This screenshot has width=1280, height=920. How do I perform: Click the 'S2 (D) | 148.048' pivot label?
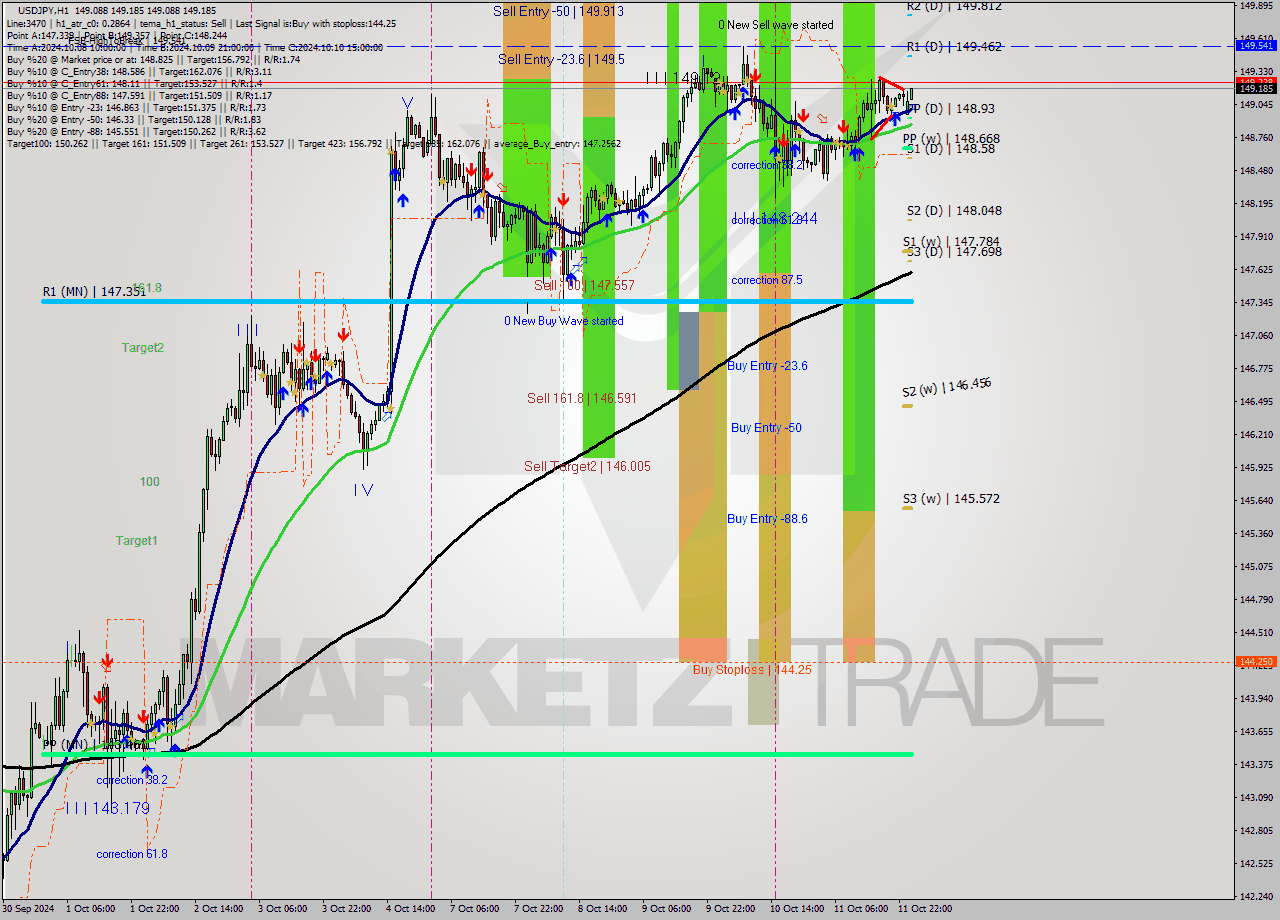pyautogui.click(x=954, y=211)
